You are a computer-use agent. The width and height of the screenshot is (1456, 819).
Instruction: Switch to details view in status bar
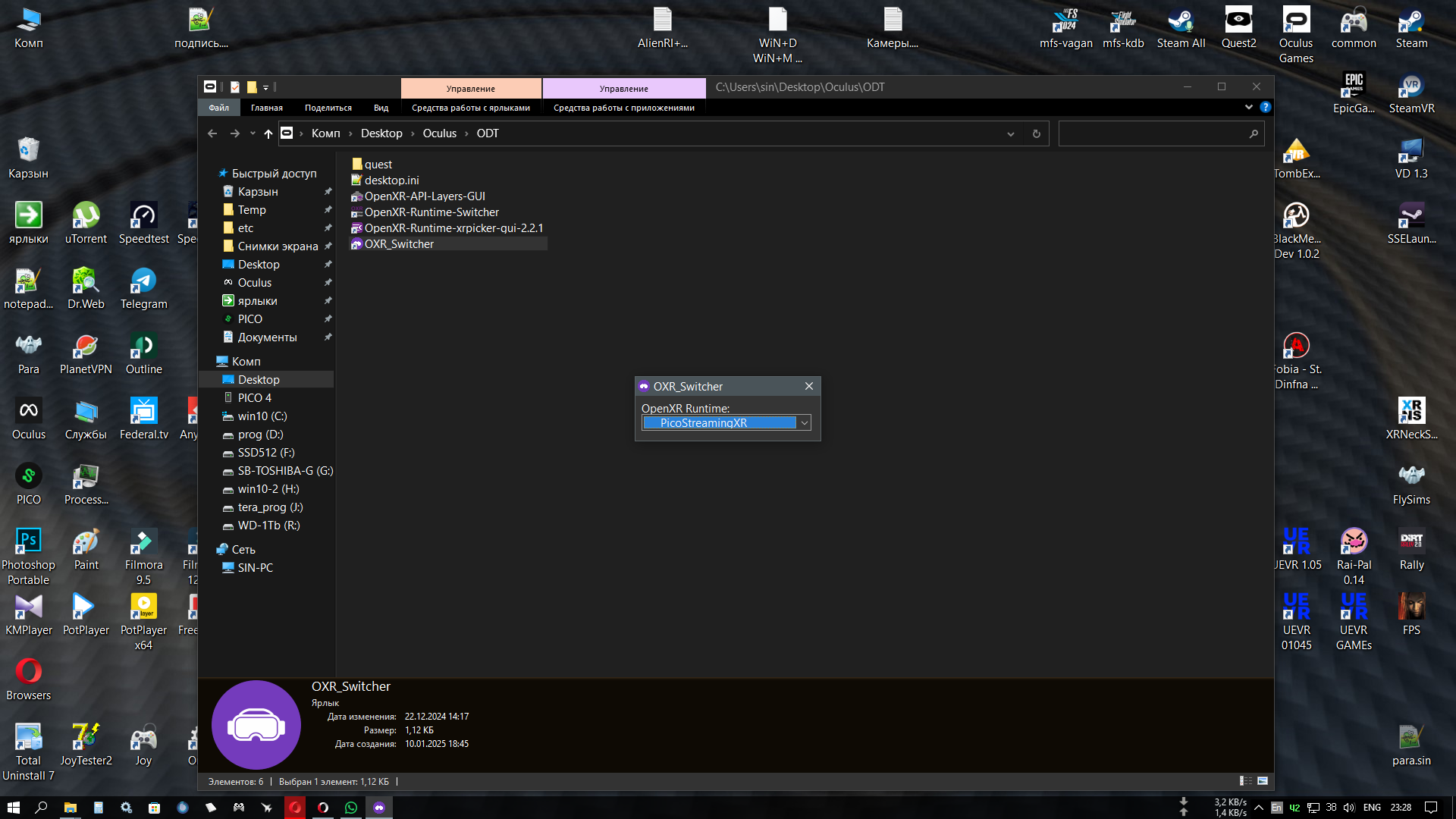point(1246,781)
